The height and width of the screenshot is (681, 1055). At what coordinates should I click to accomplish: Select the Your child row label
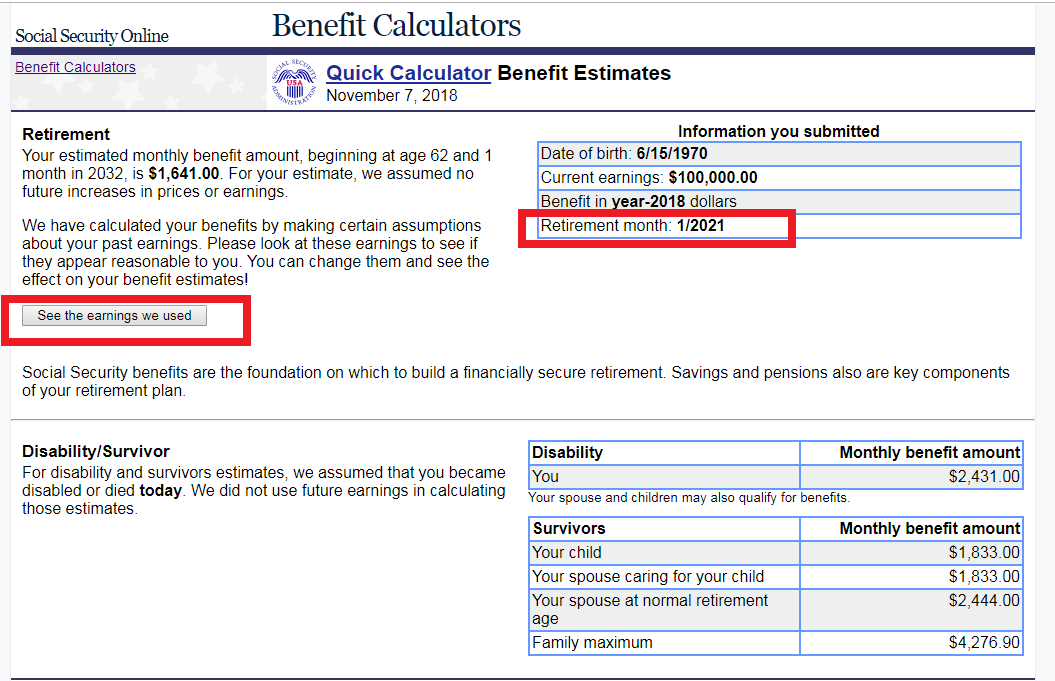tap(567, 552)
